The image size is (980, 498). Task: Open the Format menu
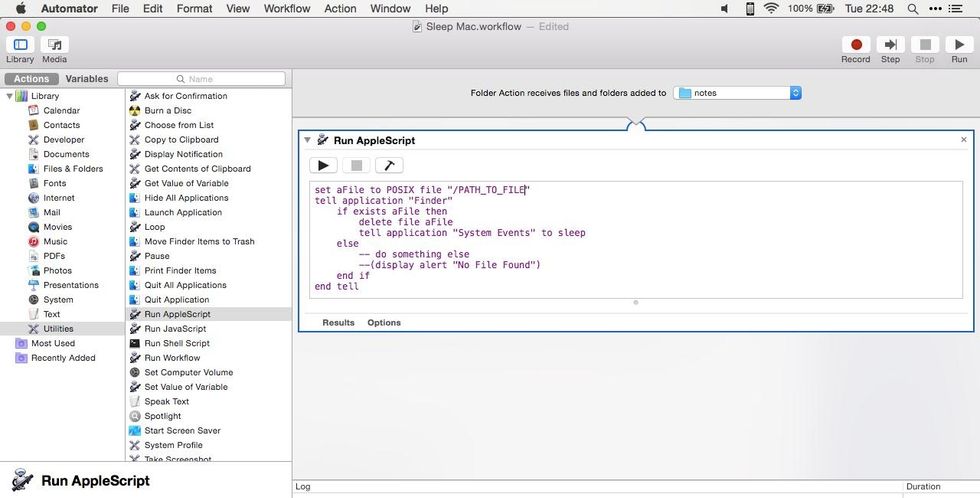[x=194, y=9]
